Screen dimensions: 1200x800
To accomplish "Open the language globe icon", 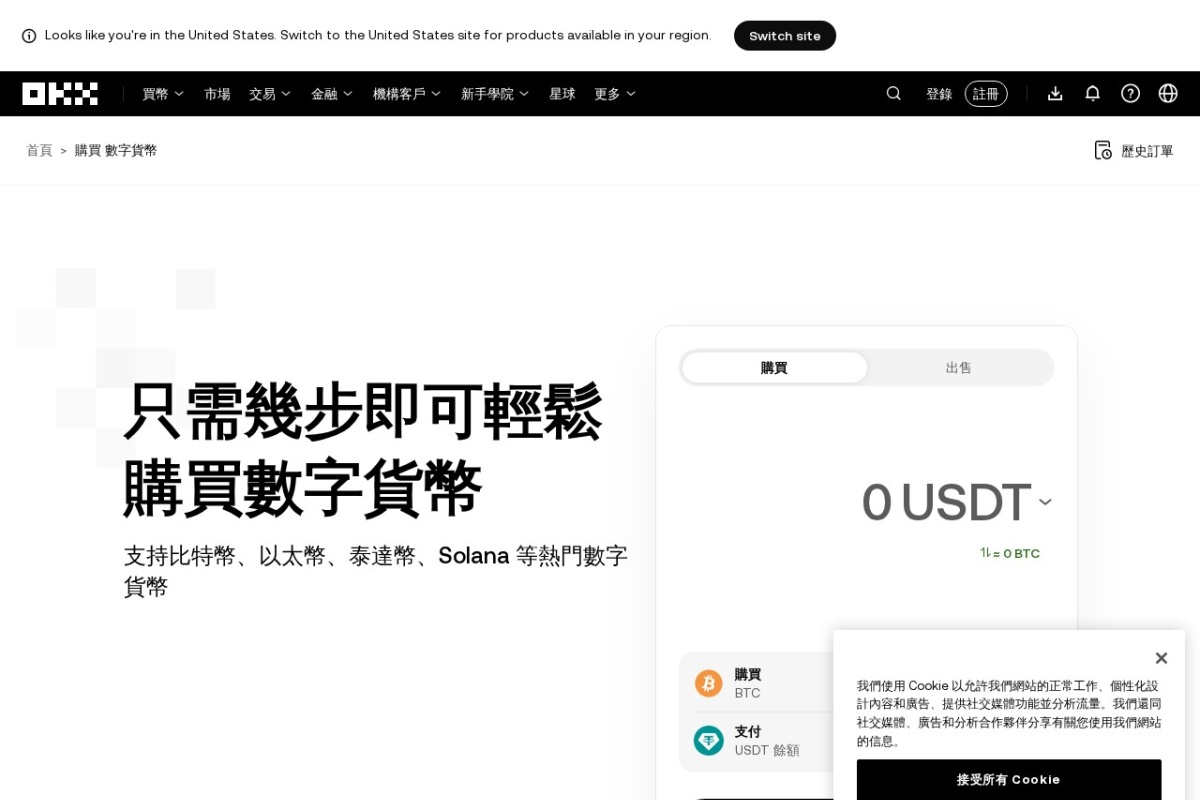I will (1168, 93).
